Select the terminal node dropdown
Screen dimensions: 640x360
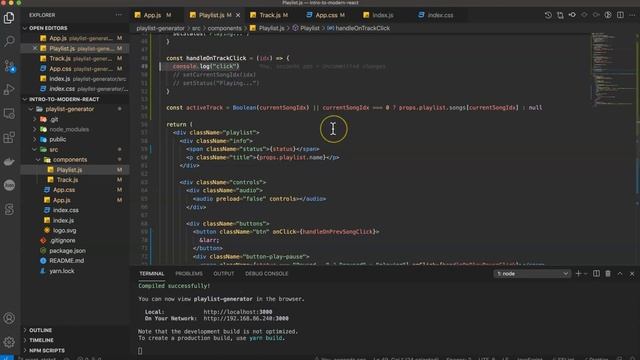[532, 273]
